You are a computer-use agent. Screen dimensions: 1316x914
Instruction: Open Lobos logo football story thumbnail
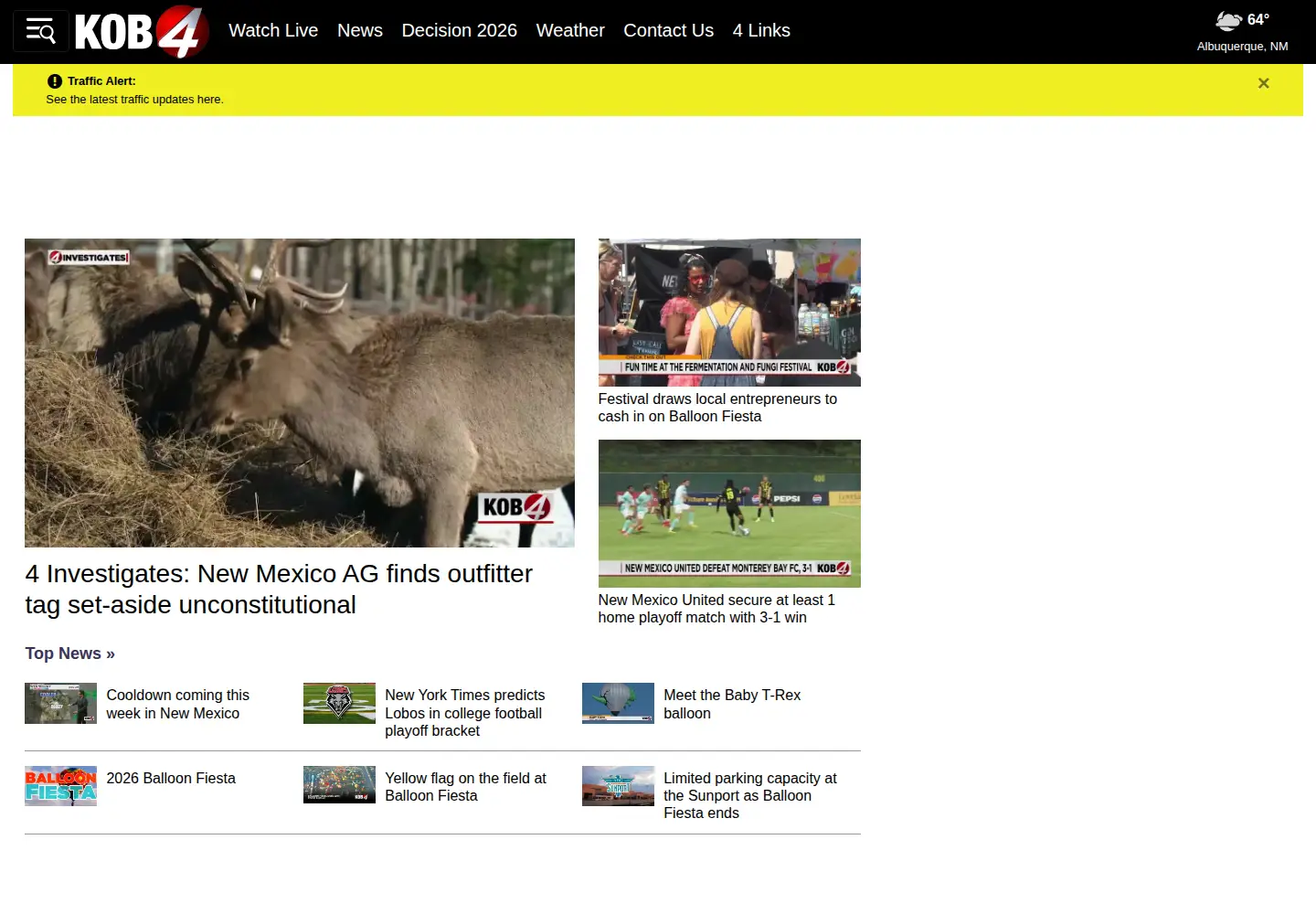339,703
